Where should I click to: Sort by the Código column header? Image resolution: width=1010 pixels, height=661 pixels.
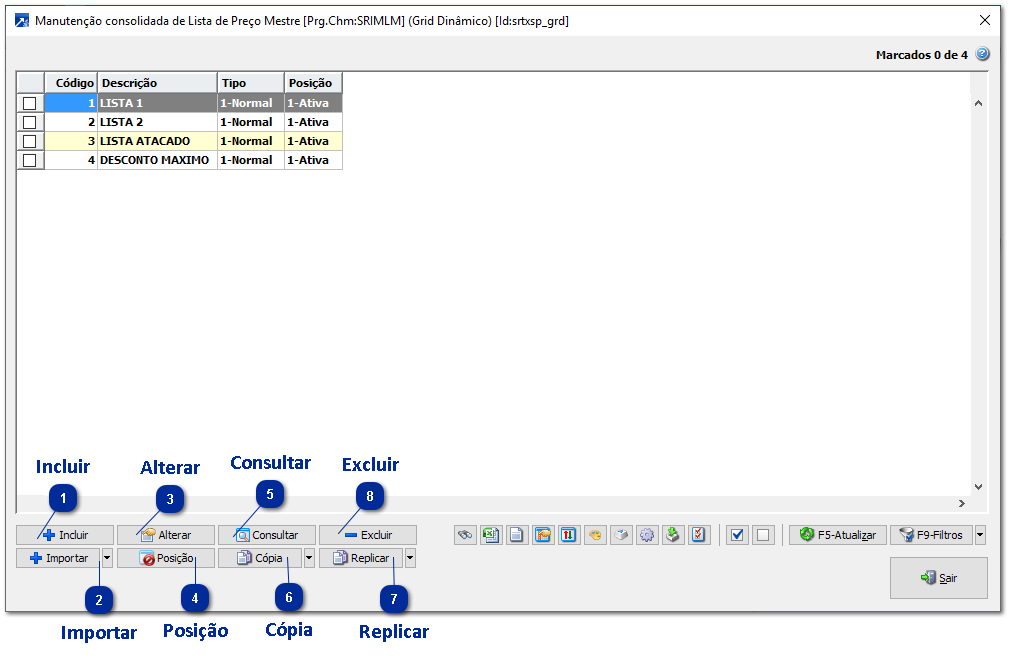pos(71,83)
